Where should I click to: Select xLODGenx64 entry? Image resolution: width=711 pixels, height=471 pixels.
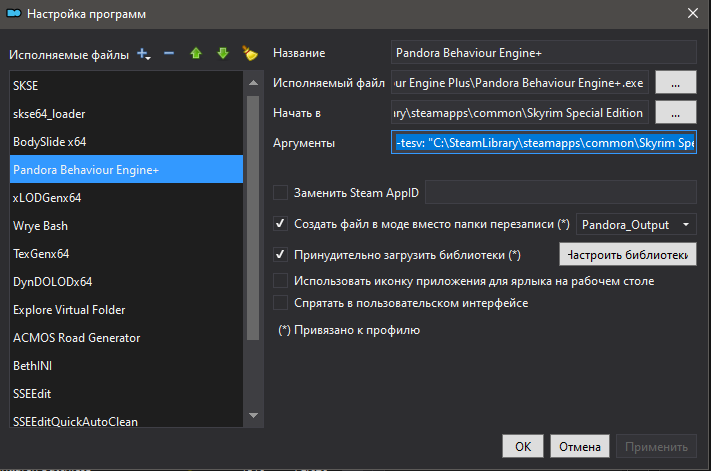[127, 197]
